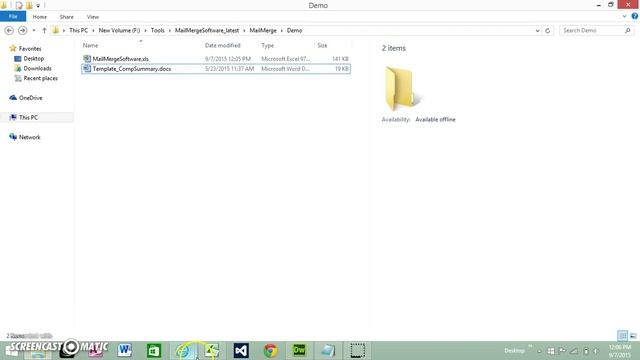
Task: Open the View ribbon tab
Action: coord(93,17)
